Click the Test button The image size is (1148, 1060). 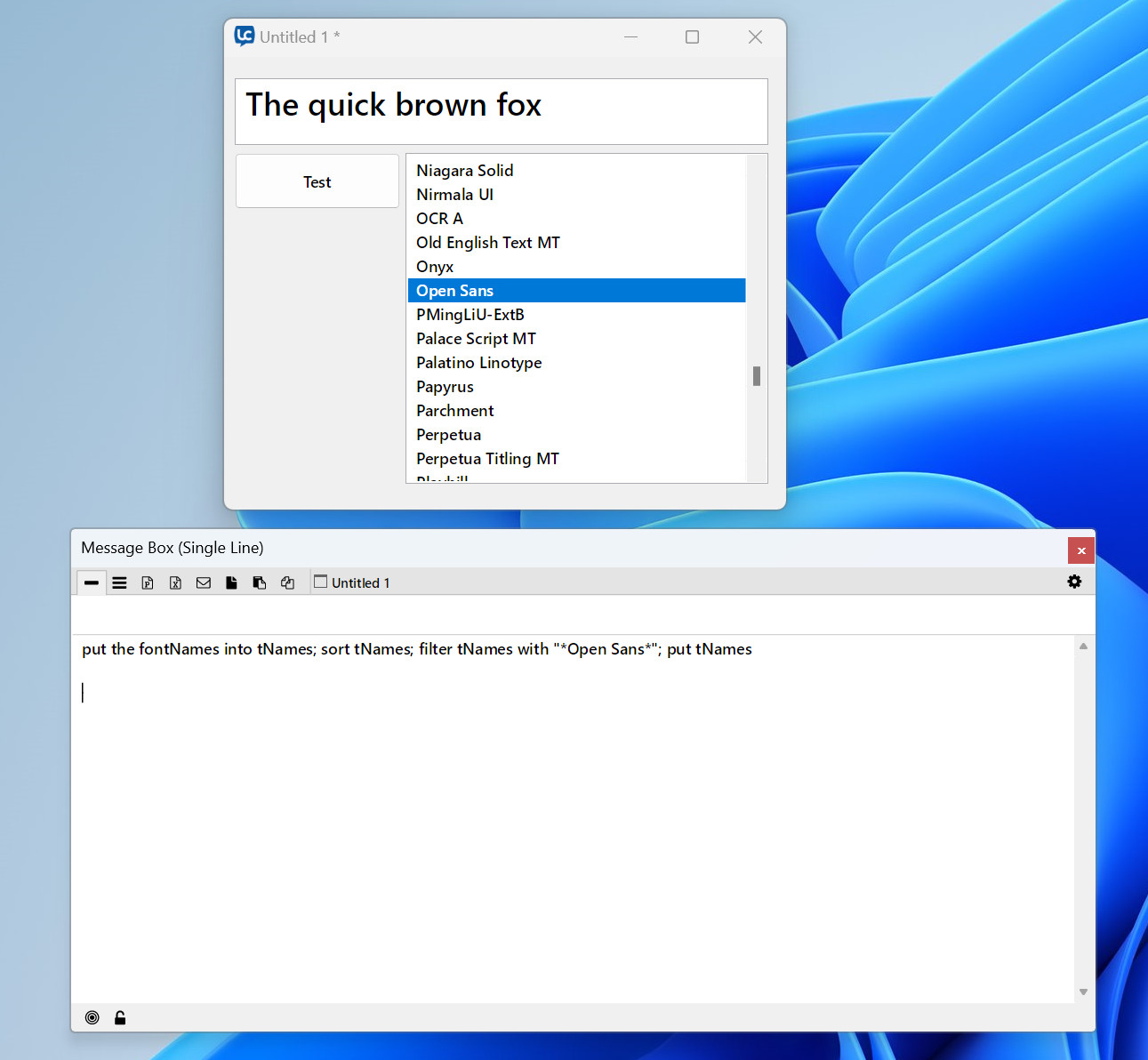click(x=317, y=181)
